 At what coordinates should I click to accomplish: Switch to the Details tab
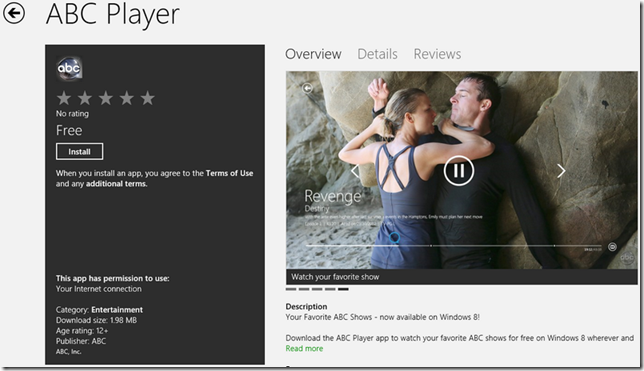coord(377,54)
